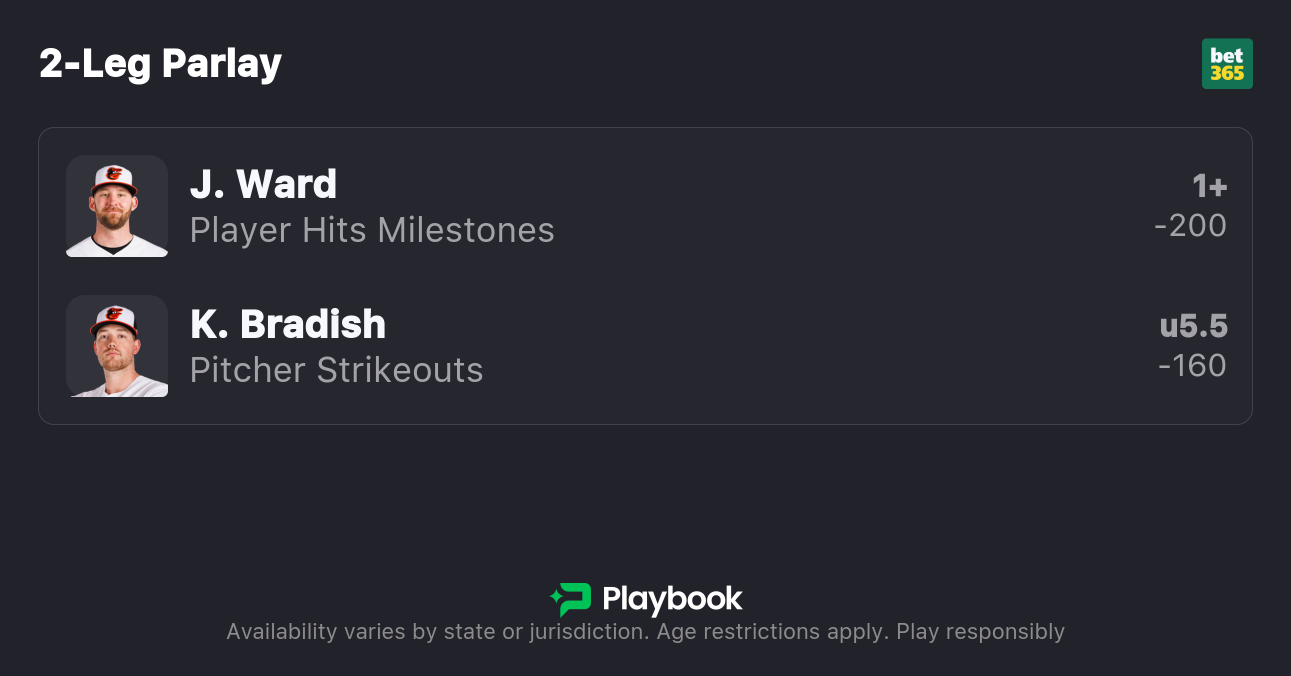Click the Pitcher Strikeouts market label
This screenshot has width=1291, height=676.
(337, 370)
